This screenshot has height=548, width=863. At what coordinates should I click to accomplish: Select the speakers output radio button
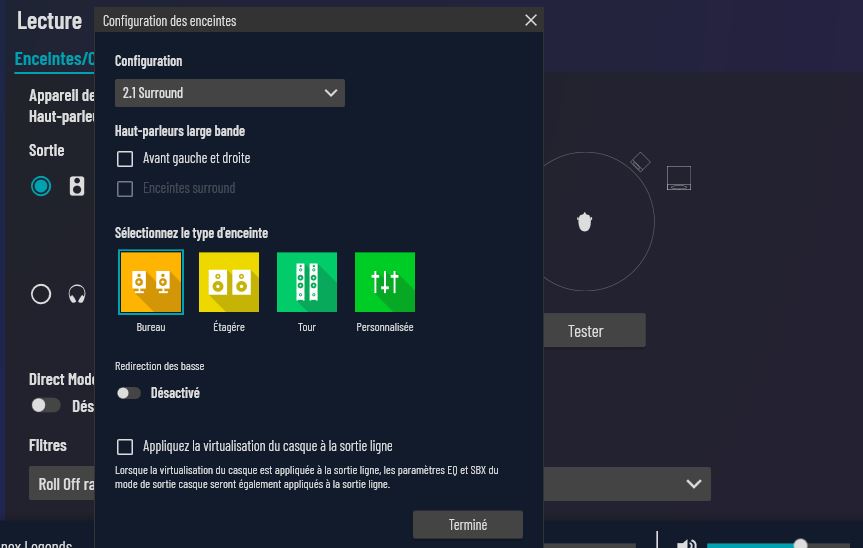tap(41, 187)
